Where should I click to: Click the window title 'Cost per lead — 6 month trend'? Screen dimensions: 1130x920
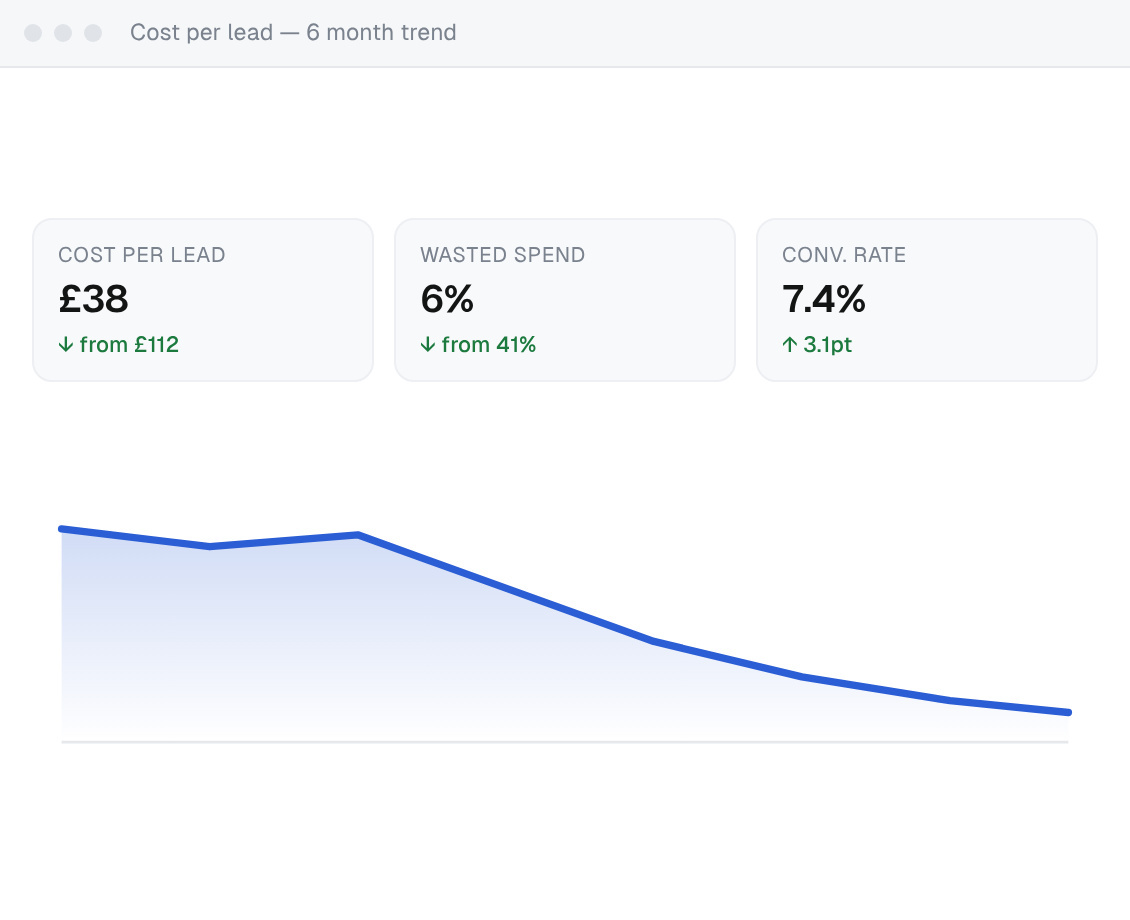[293, 32]
